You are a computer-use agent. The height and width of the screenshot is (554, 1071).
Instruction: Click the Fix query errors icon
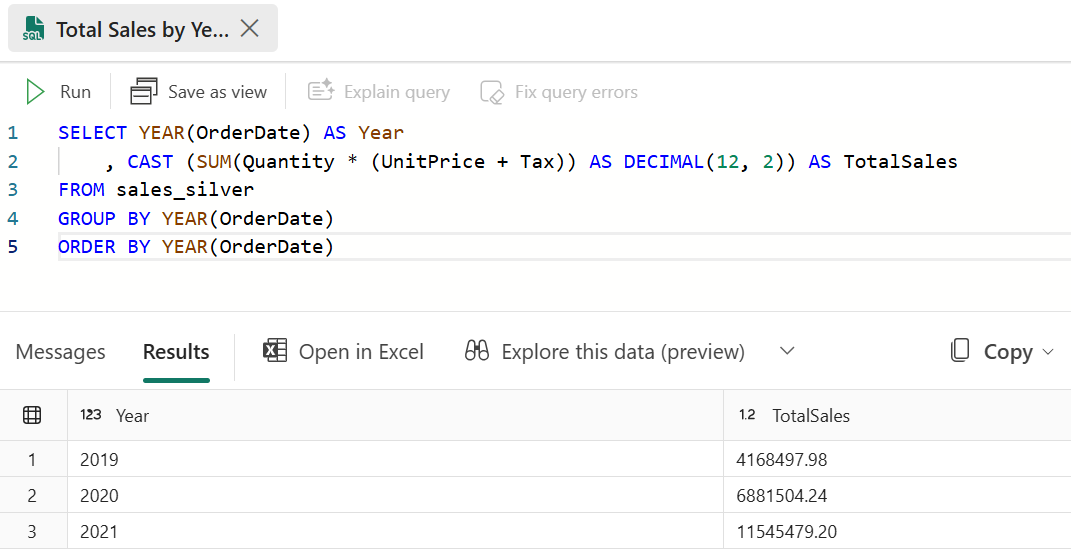pos(492,92)
